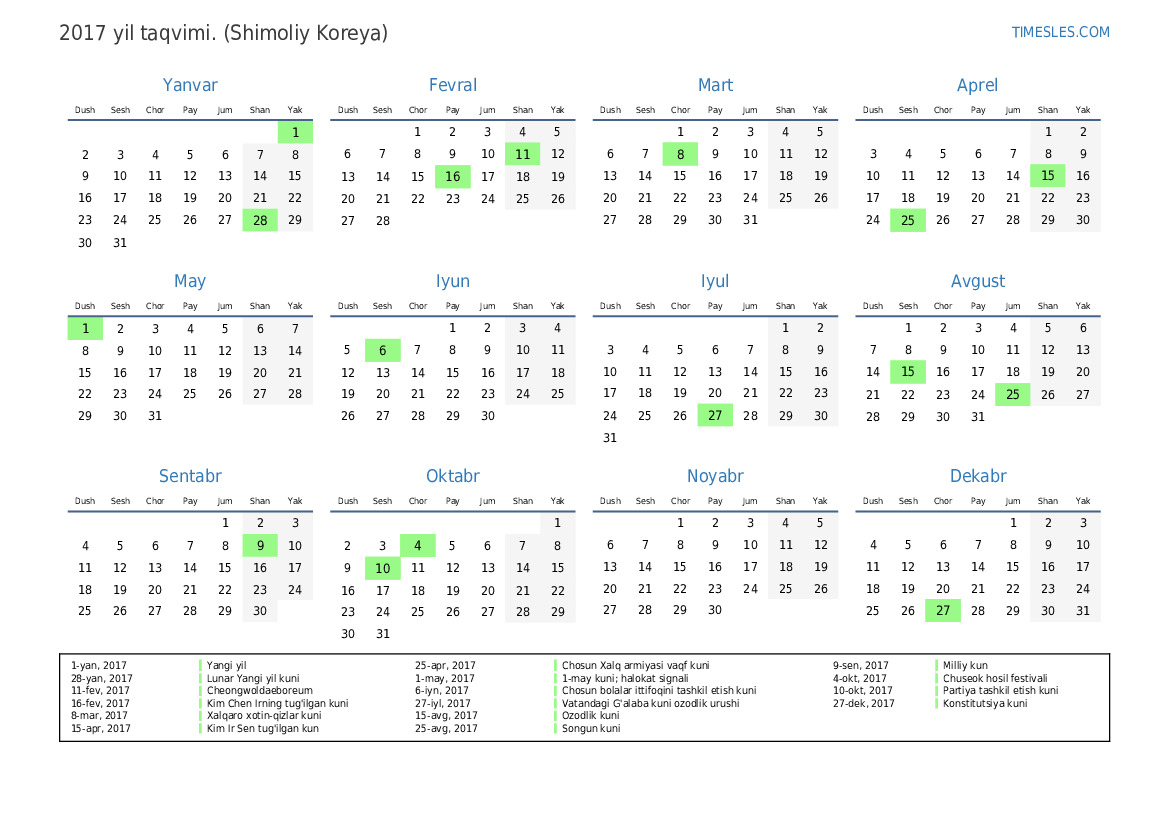Click holiday name 'Ozodlik kuni'
This screenshot has width=1169, height=827.
tap(590, 715)
